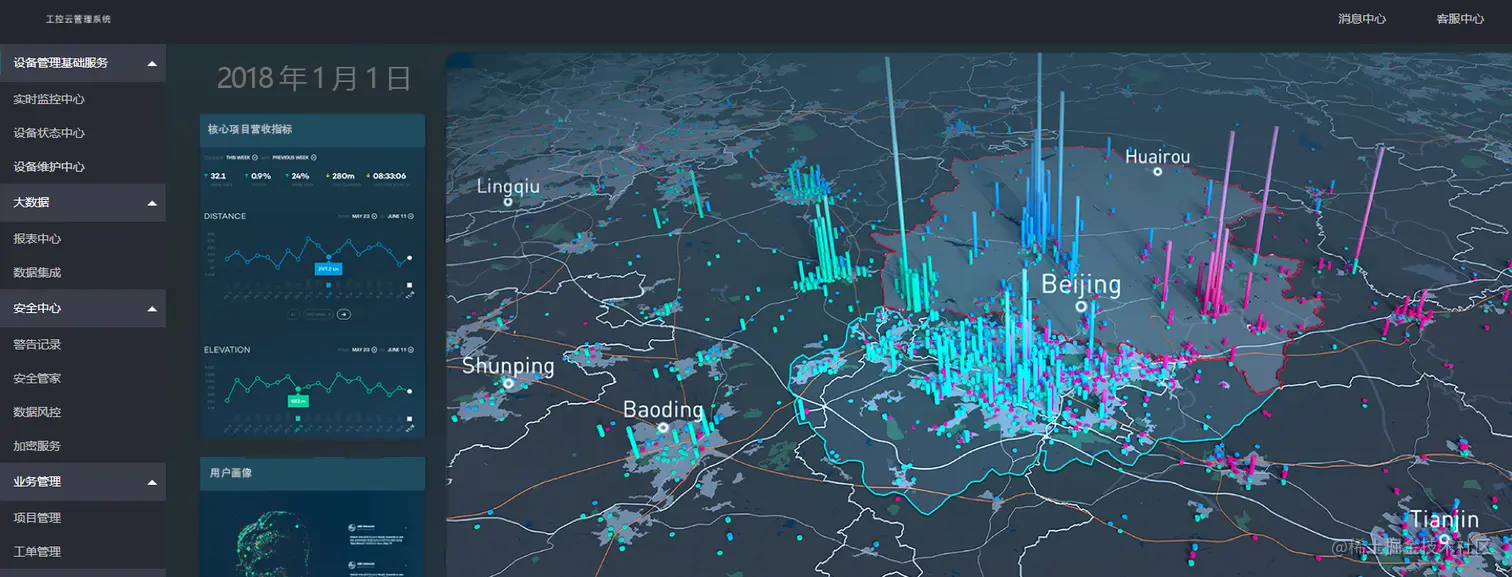Open 设备状态中心 in the sidebar
This screenshot has width=1512, height=577.
point(49,133)
